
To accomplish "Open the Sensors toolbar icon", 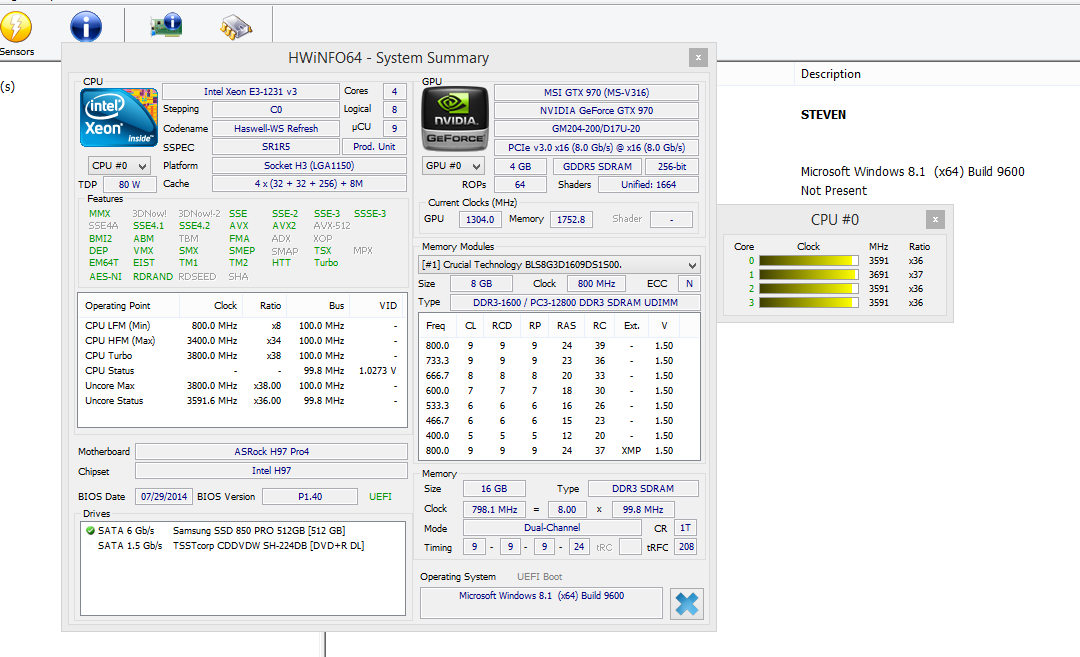I will tap(16, 28).
